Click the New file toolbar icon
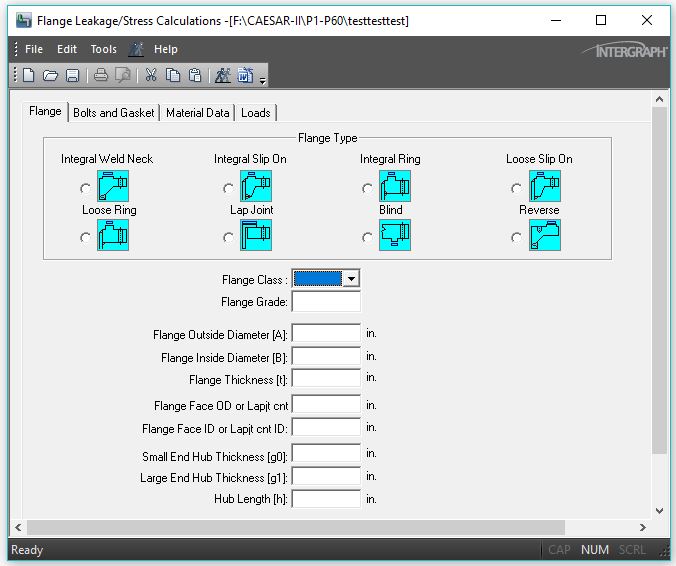 click(x=28, y=75)
